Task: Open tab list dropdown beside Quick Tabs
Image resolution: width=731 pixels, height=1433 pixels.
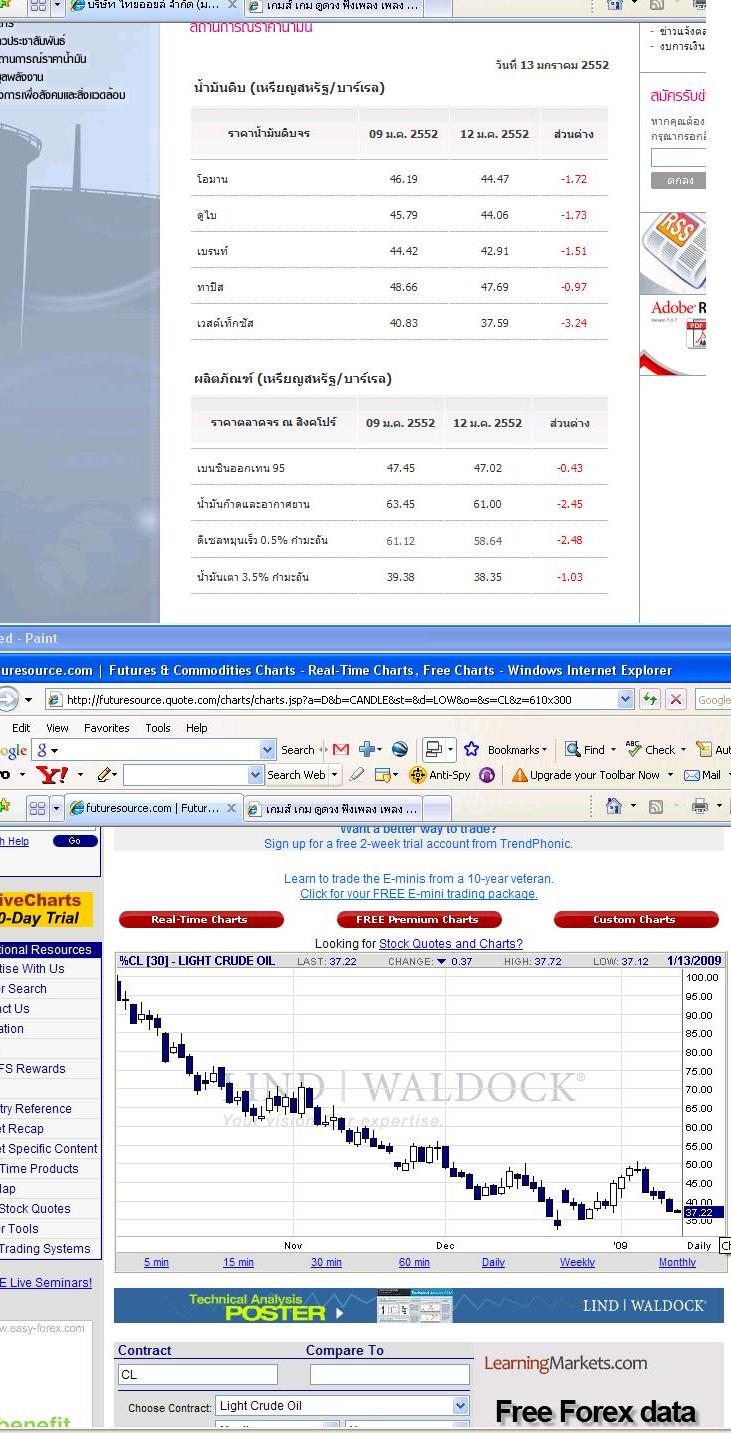Action: point(56,807)
